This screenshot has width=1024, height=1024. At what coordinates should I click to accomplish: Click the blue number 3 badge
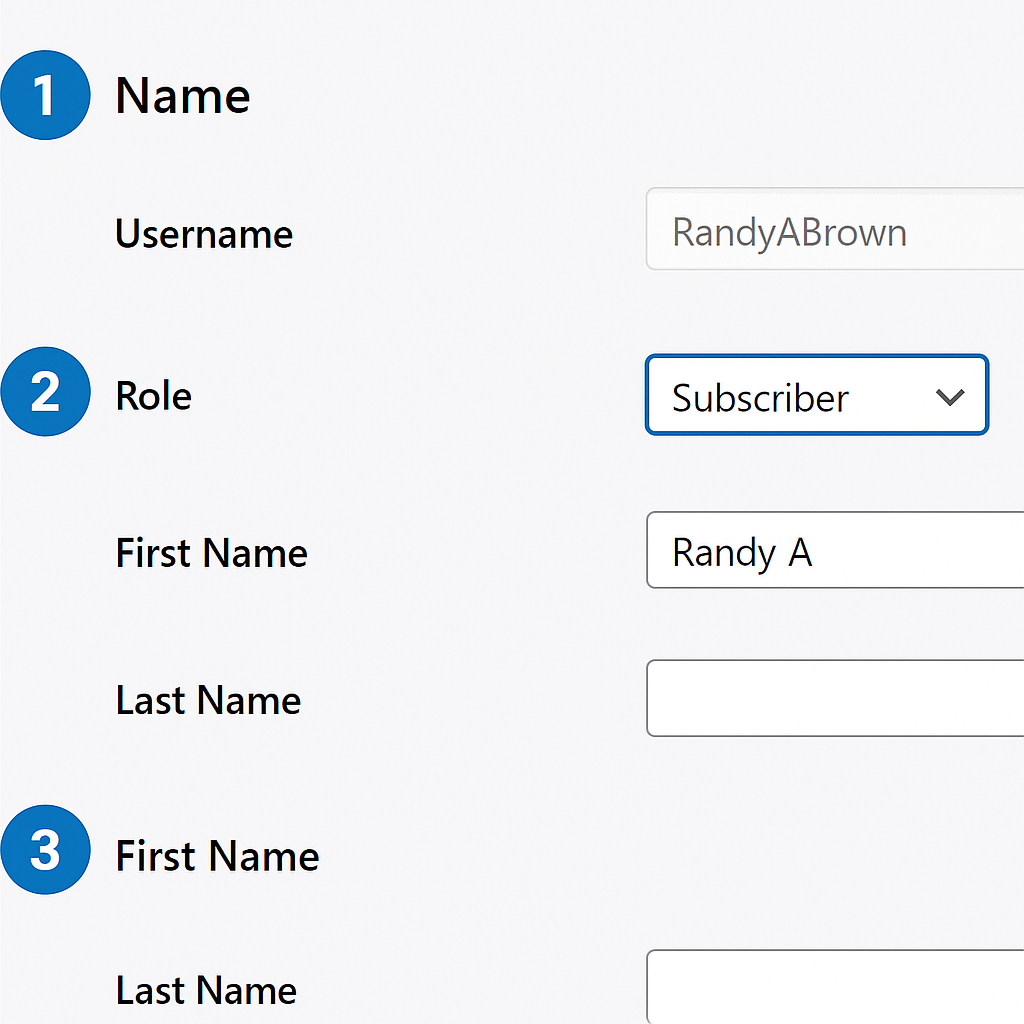[45, 850]
